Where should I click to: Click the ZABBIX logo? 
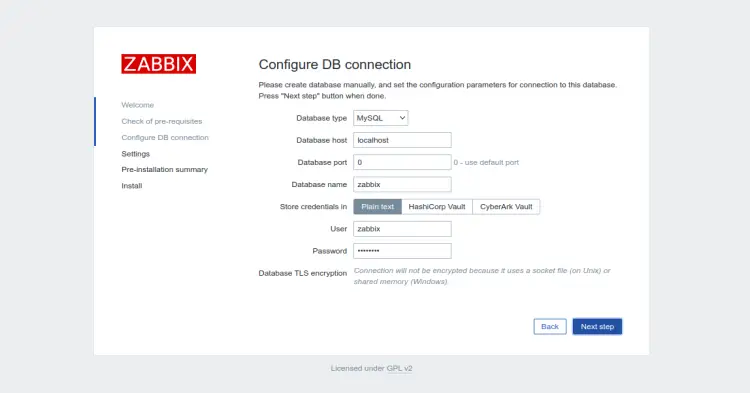point(158,64)
